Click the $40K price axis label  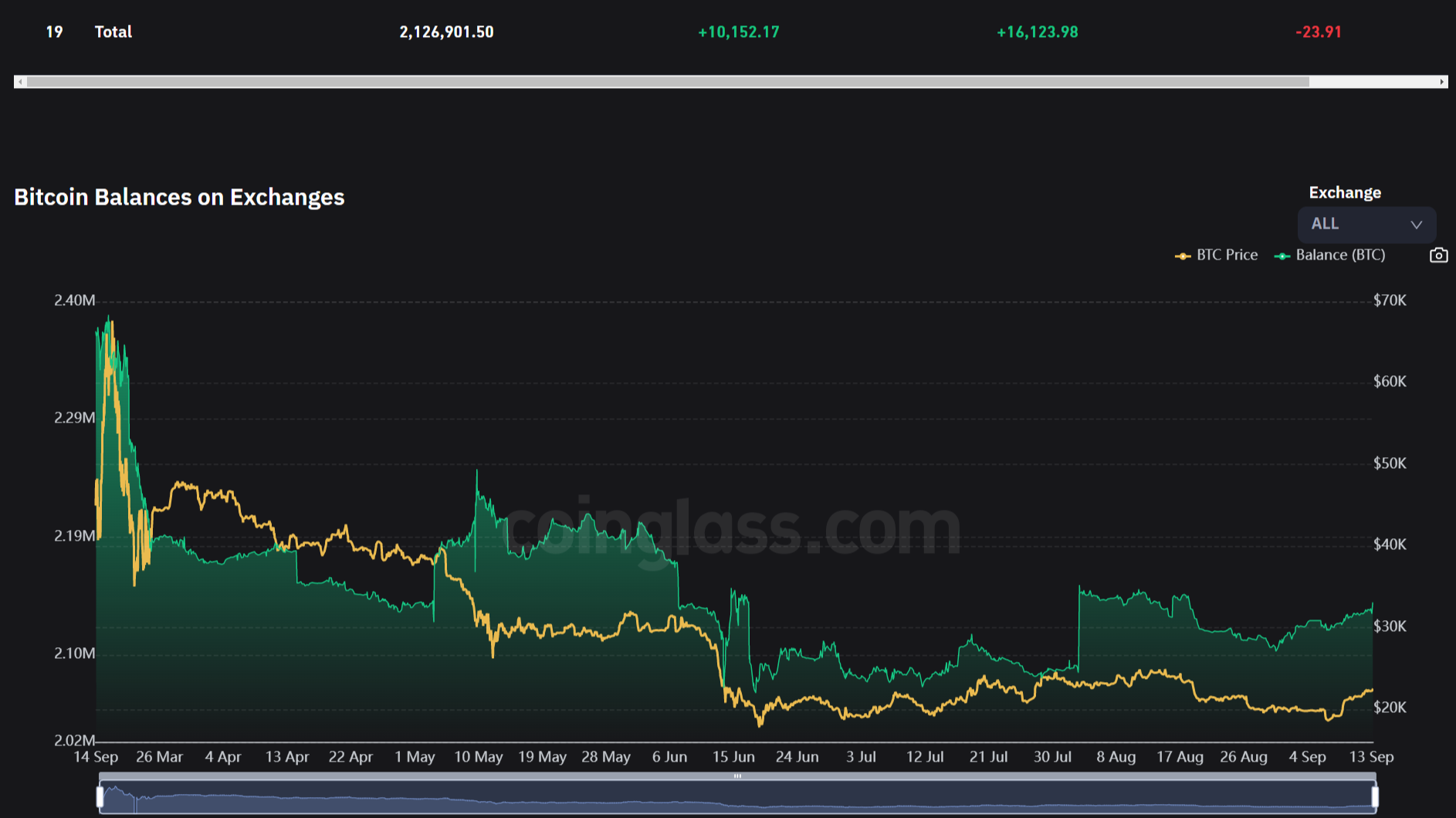1390,545
